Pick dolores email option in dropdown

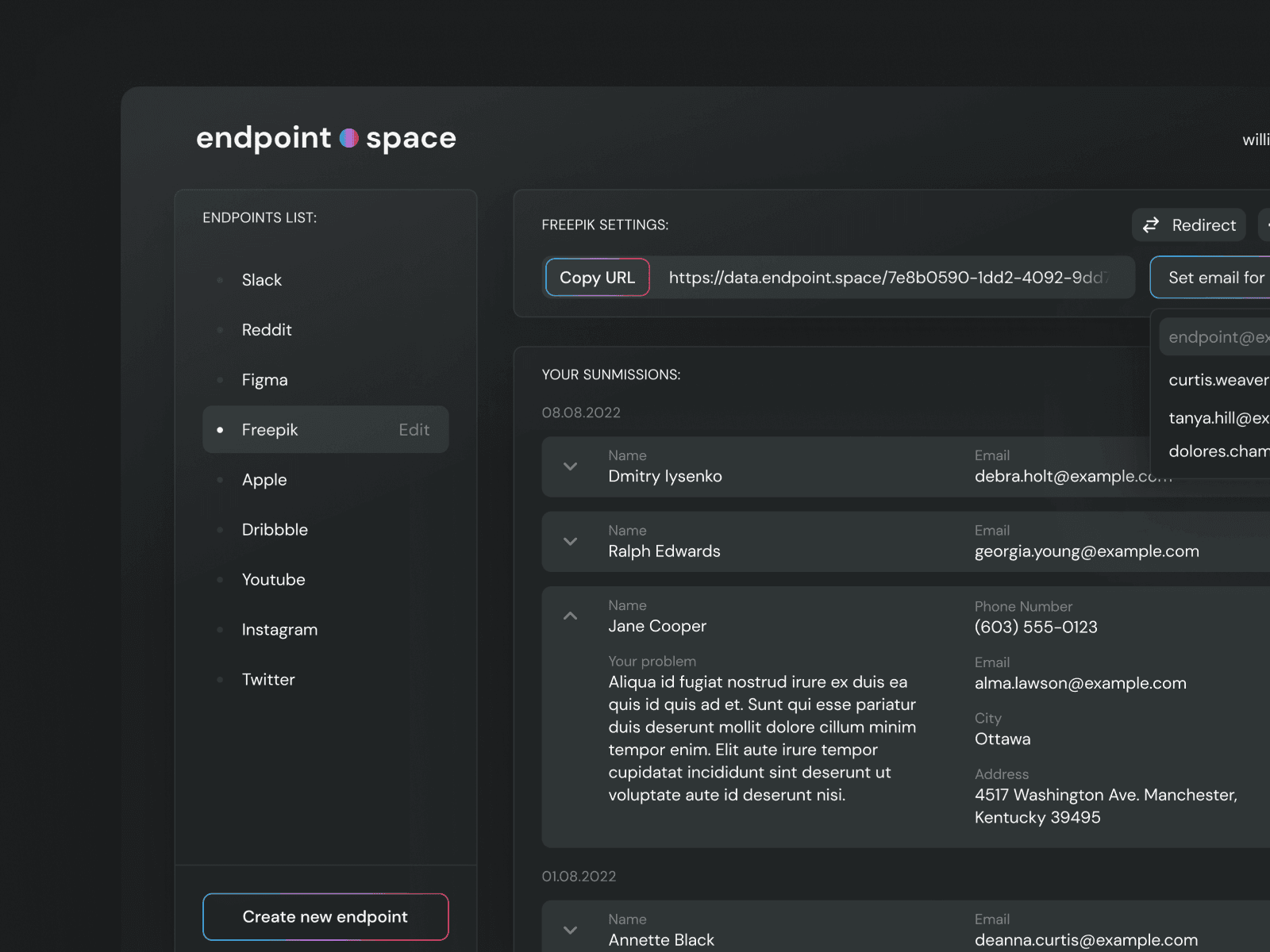[1218, 451]
